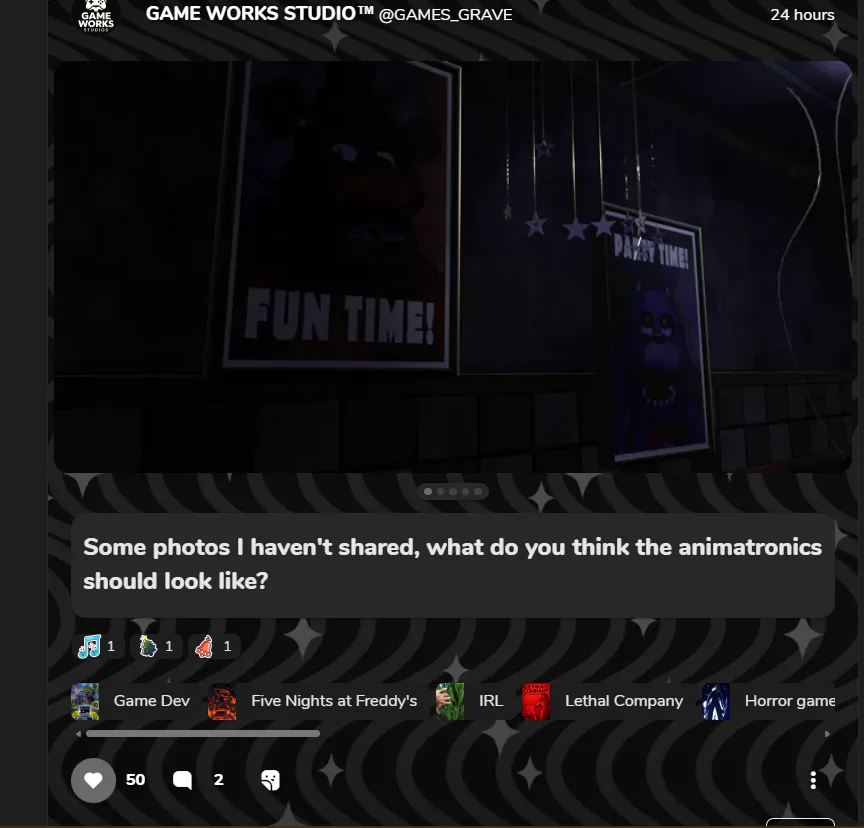Click the Lethal Company community thumbnail
864x828 pixels.
click(x=536, y=701)
